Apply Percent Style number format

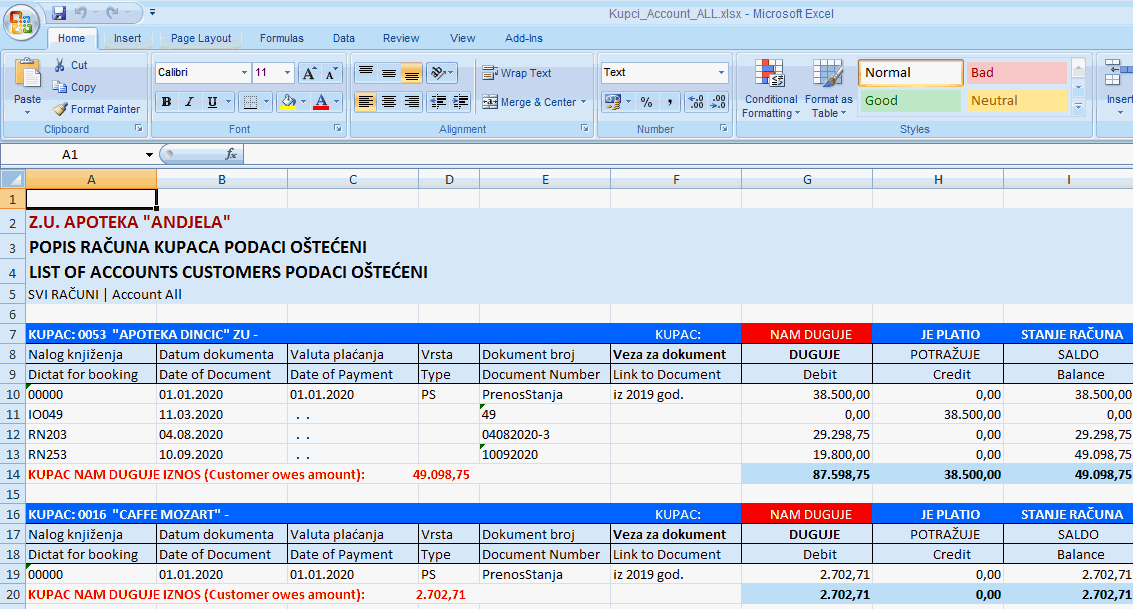pyautogui.click(x=646, y=102)
